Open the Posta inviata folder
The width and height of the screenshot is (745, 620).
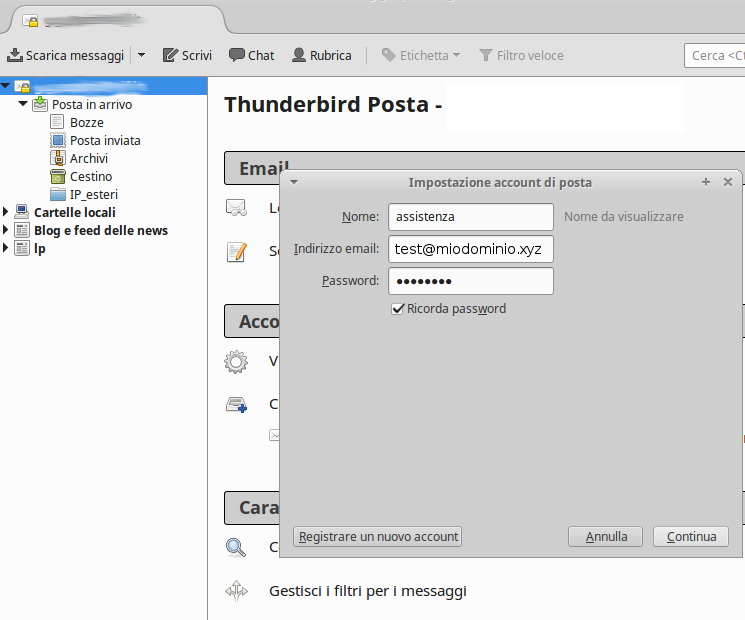104,140
